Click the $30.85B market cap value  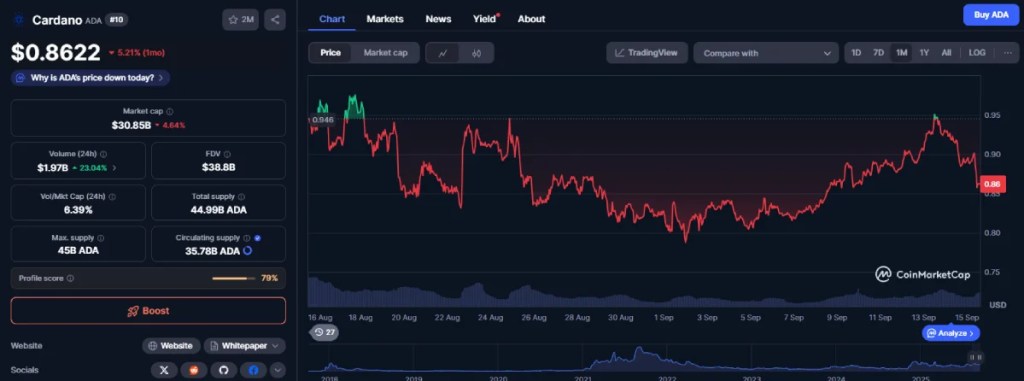tap(131, 124)
